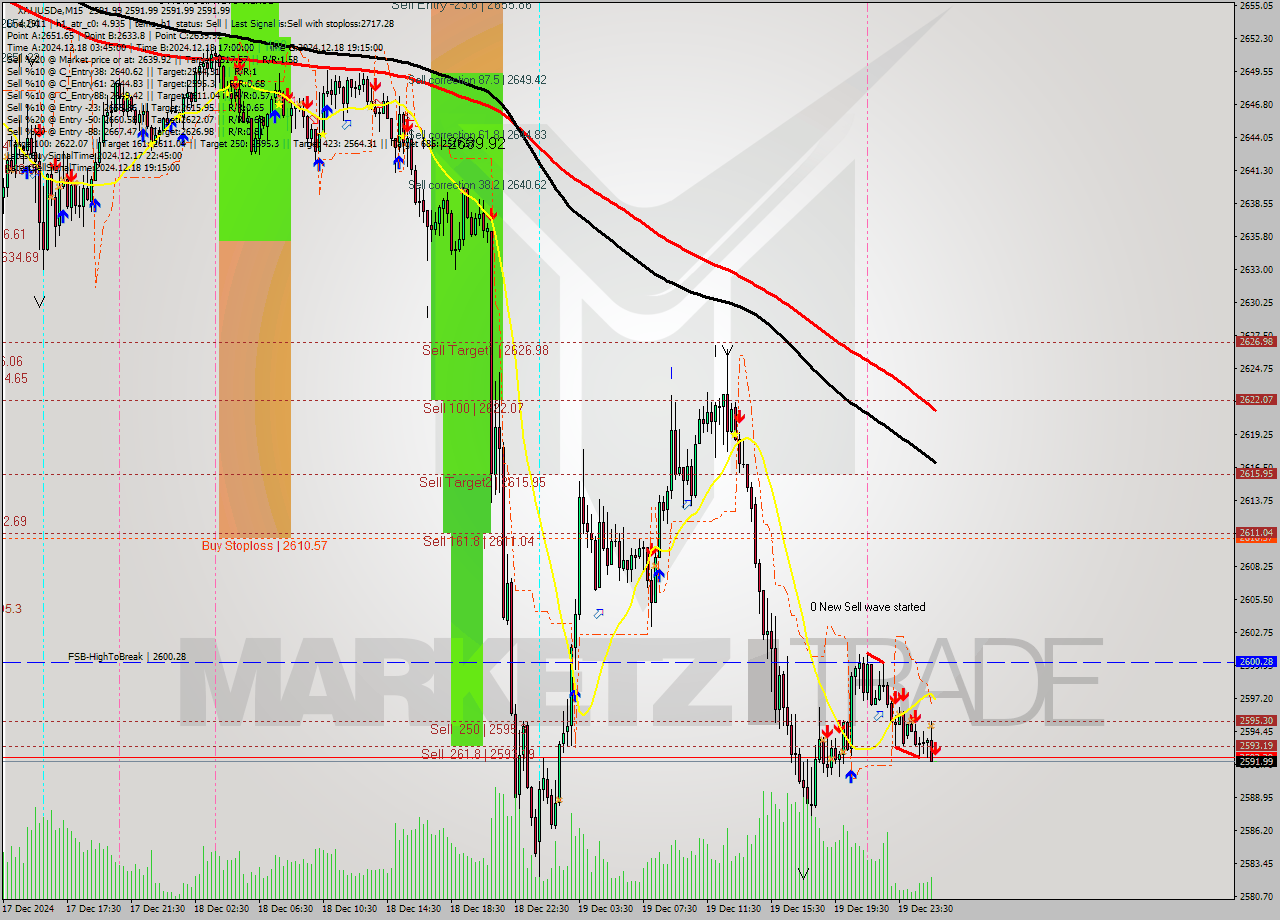Click the 2580.70 price axis label
The image size is (1280, 920).
(1256, 897)
